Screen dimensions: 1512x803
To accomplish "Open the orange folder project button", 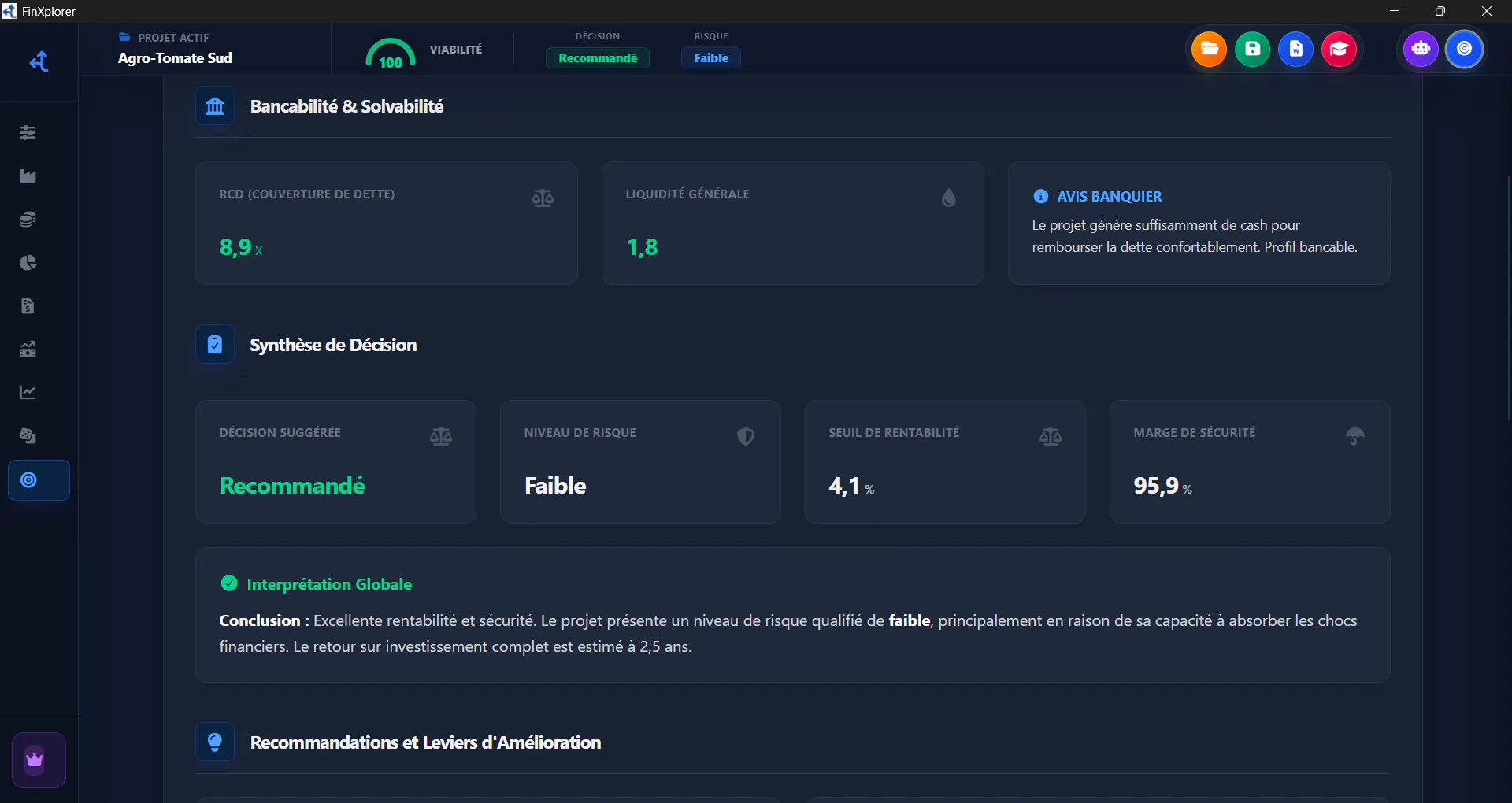I will click(x=1209, y=49).
